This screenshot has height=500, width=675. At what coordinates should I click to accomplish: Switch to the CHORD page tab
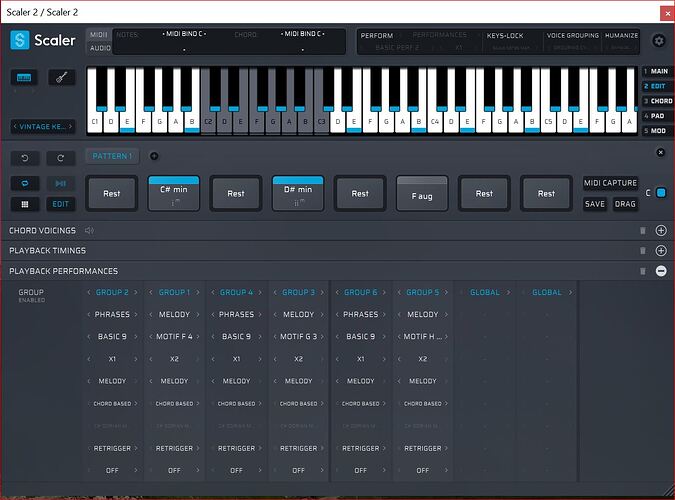point(657,101)
